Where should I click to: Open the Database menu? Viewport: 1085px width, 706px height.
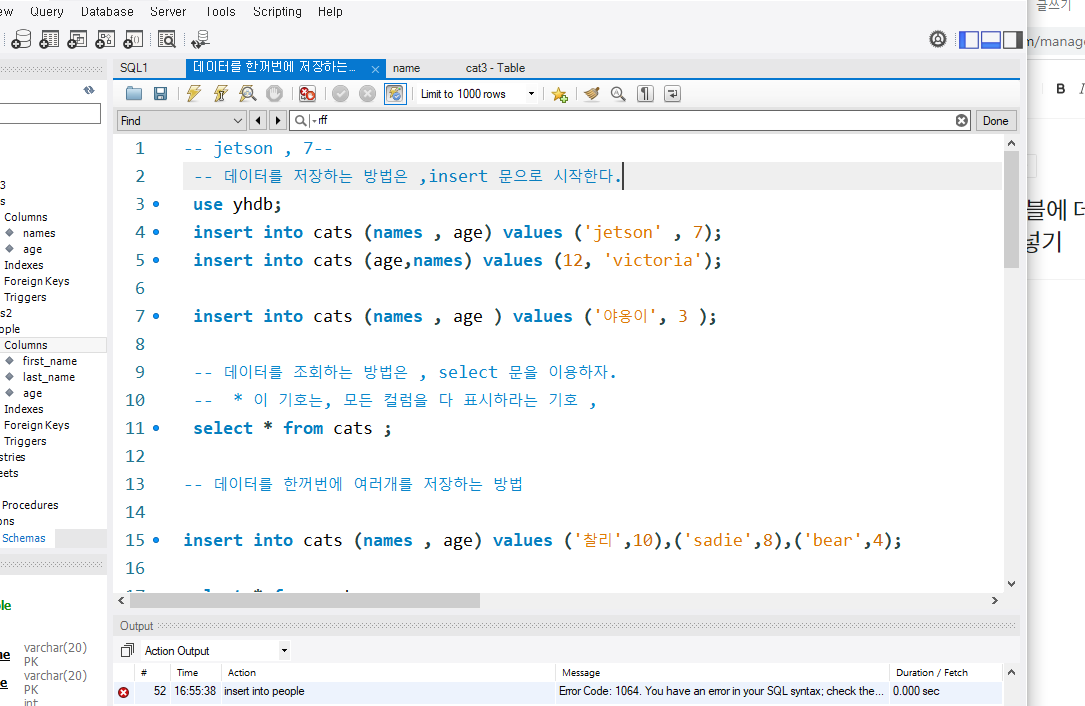pyautogui.click(x=107, y=12)
